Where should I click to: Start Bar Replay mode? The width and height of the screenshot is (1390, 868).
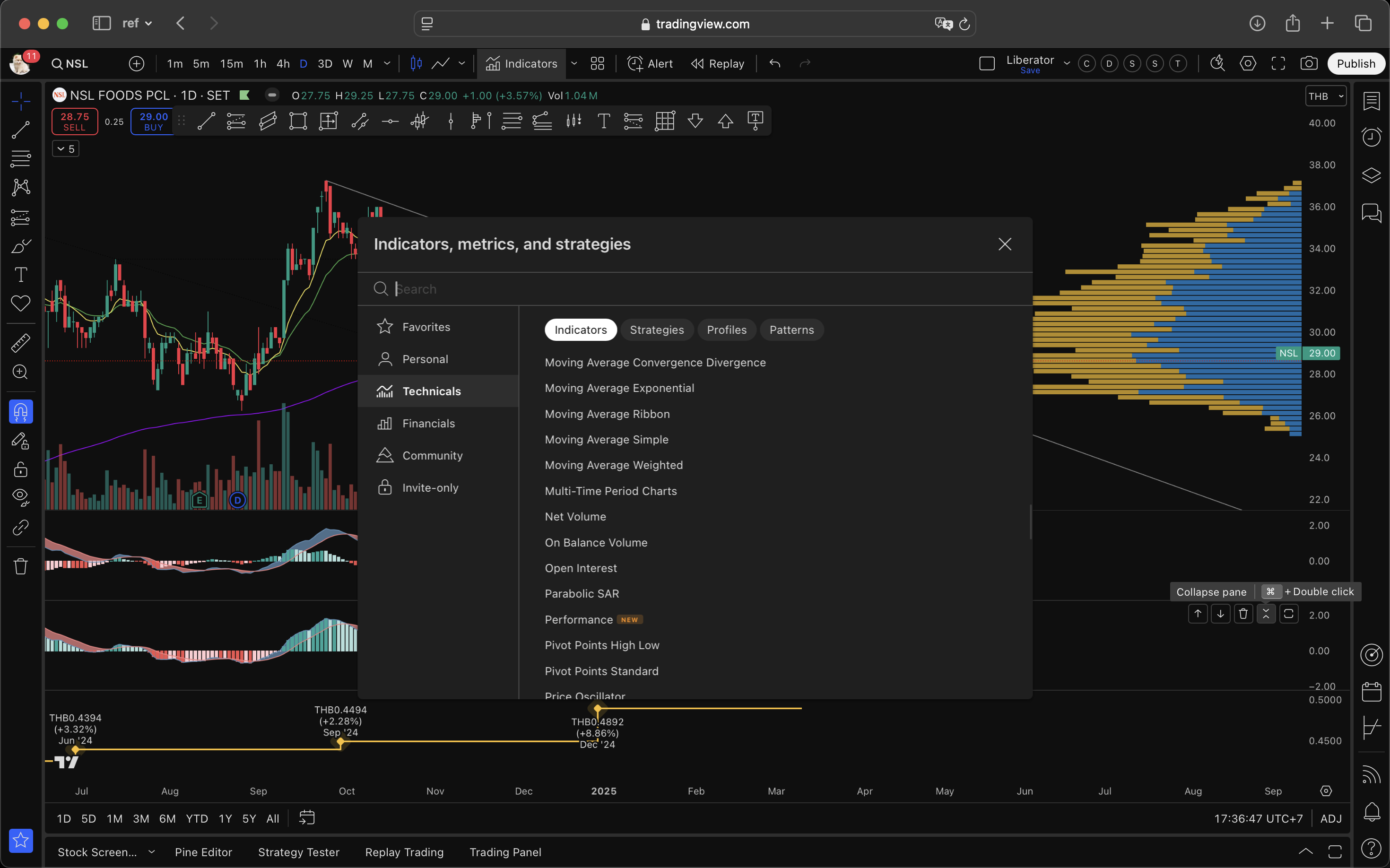point(718,64)
